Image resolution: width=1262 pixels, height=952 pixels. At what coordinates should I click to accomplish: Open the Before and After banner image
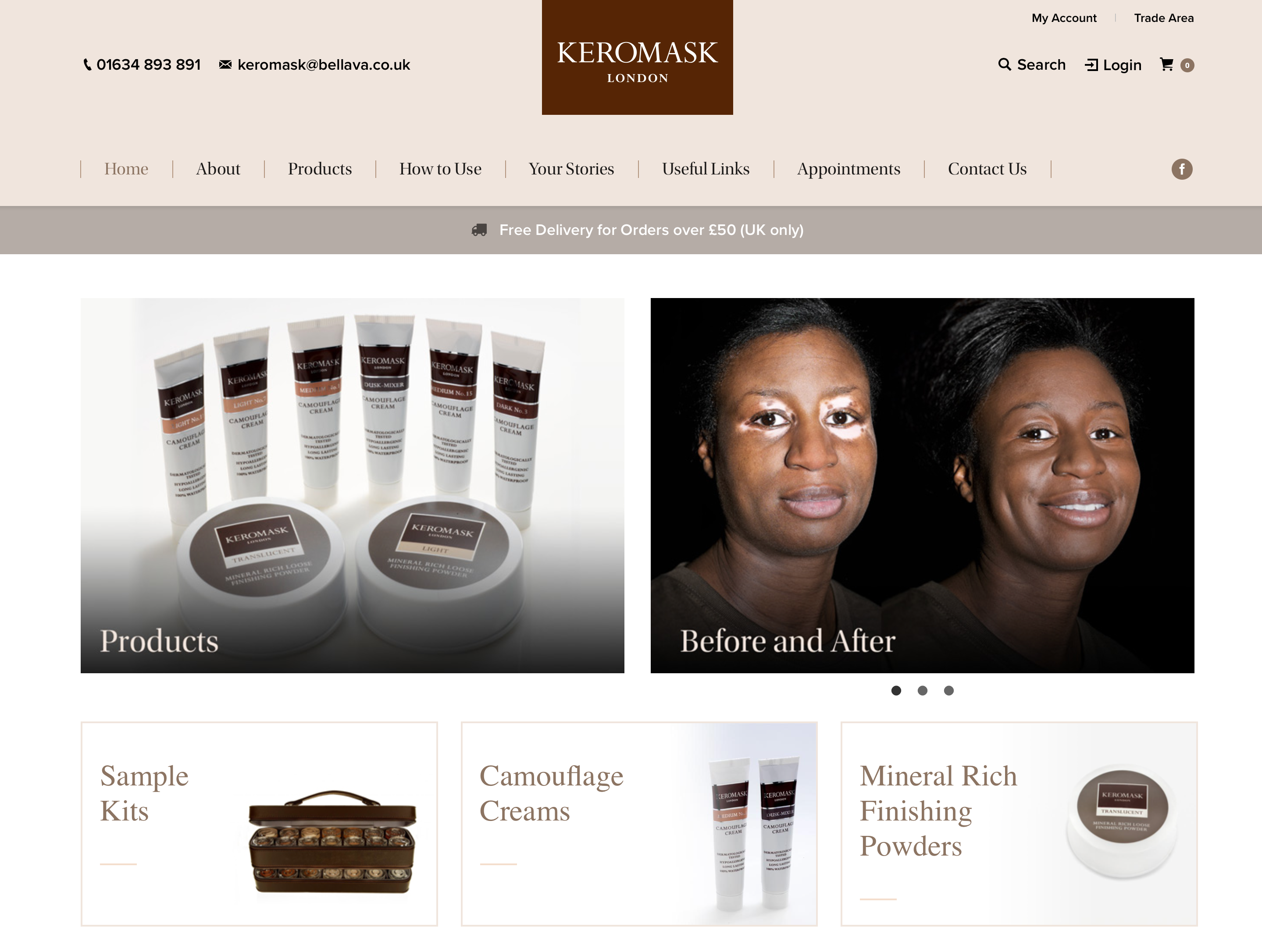(x=922, y=485)
